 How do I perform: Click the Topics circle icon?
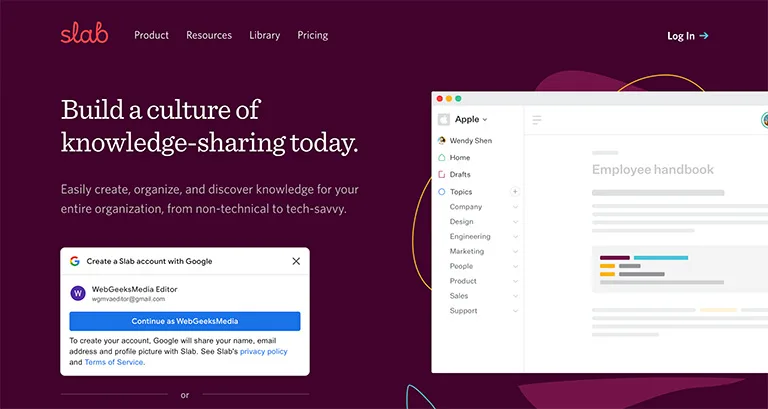pyautogui.click(x=441, y=192)
